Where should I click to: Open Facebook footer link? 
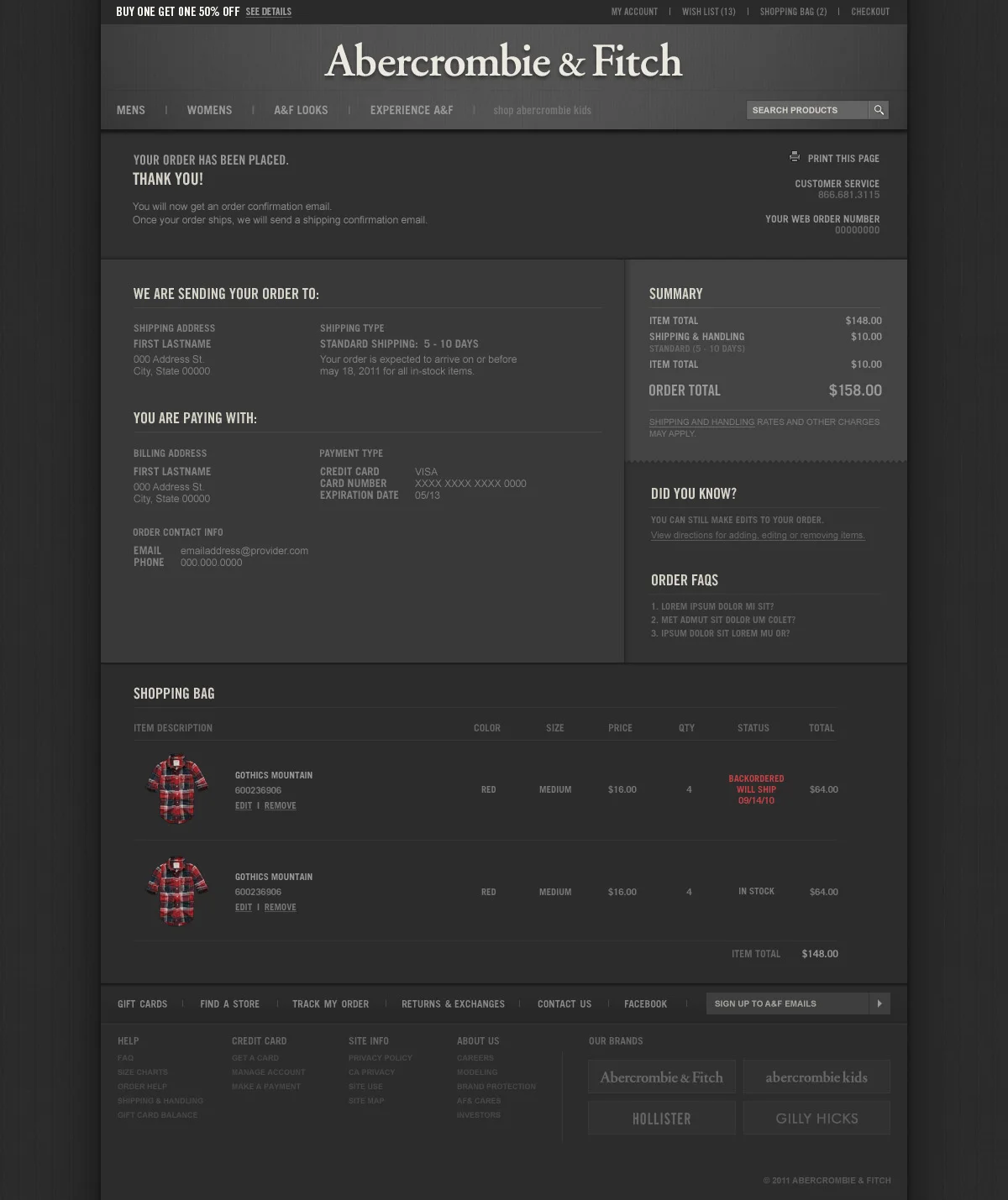[x=646, y=1004]
